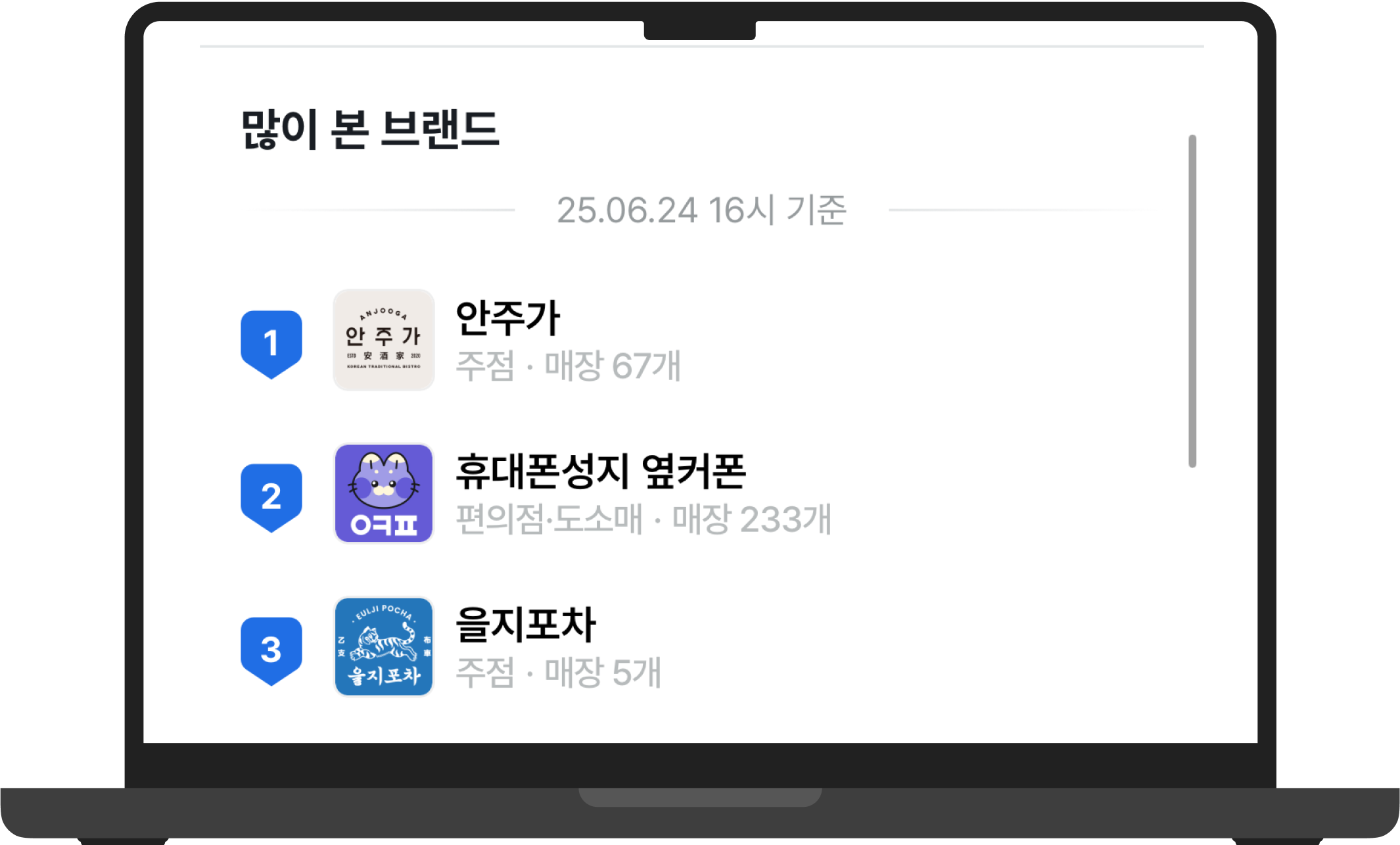1400x845 pixels.
Task: Click the 많이 본 브랜드 heading
Action: coord(371,129)
